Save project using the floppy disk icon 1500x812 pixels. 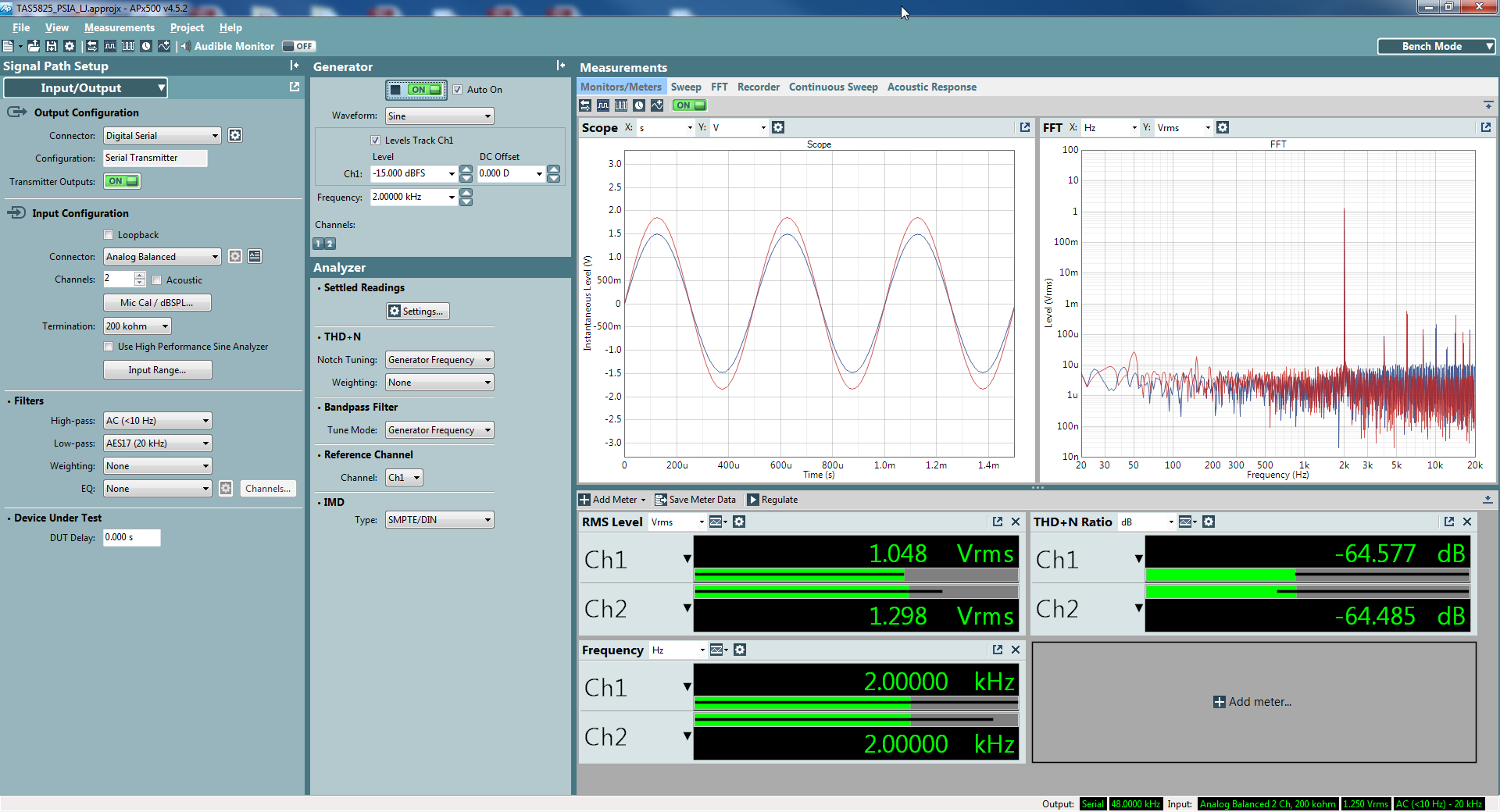[52, 46]
